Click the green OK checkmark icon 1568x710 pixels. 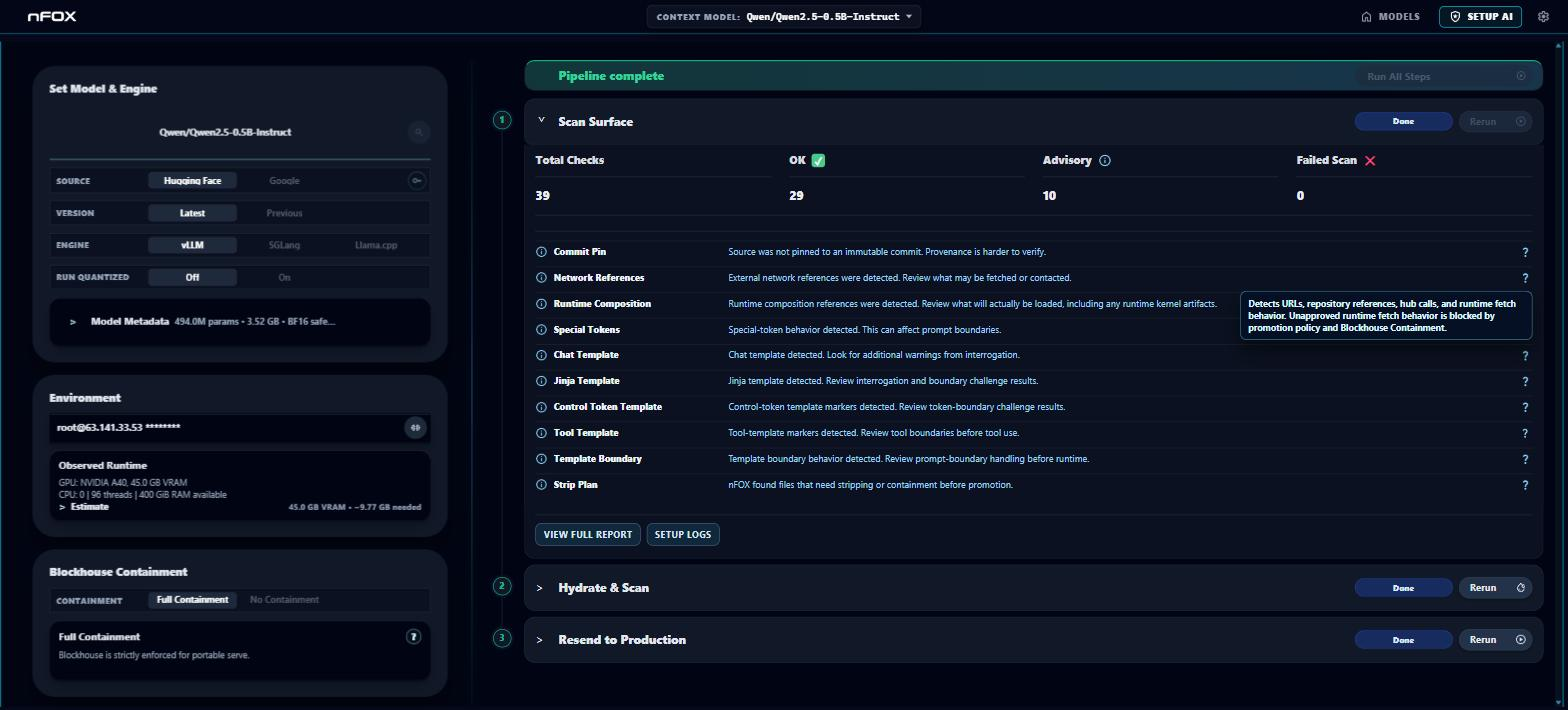point(818,161)
